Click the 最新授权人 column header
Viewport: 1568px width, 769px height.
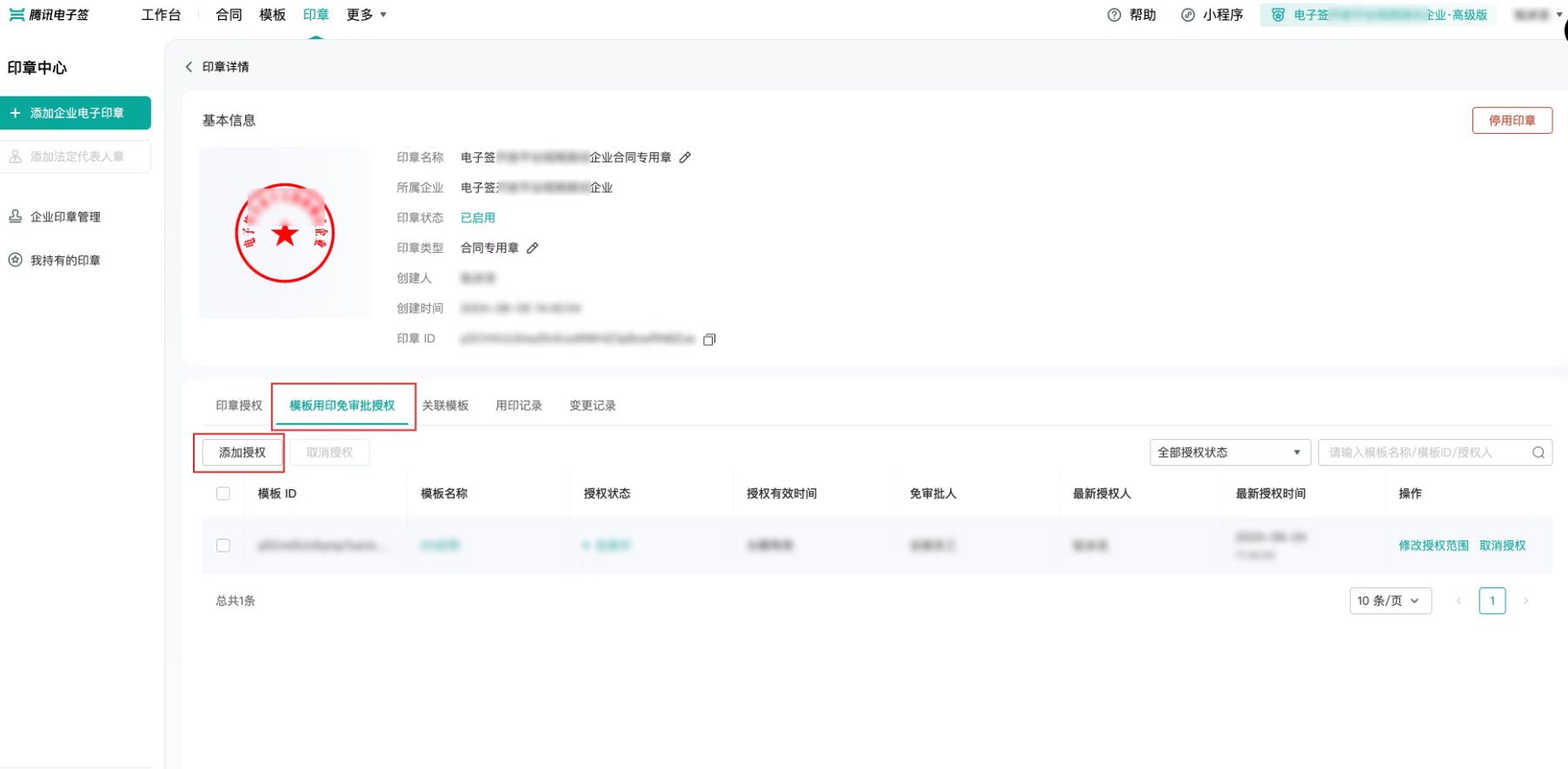1102,494
